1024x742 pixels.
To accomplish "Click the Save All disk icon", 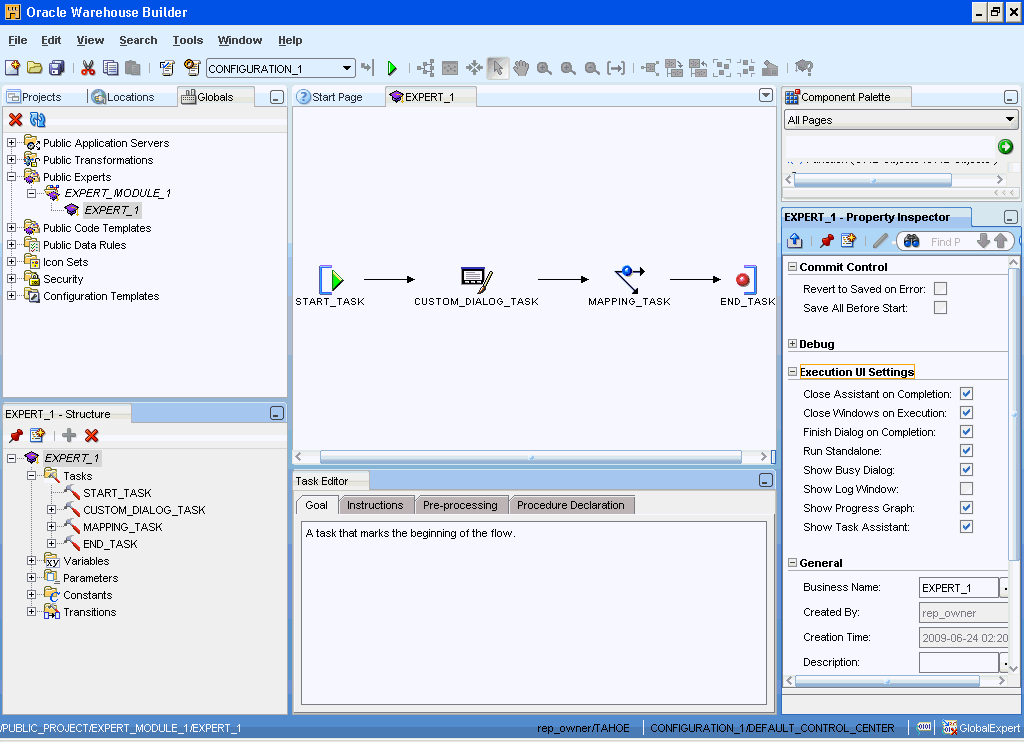I will tap(57, 68).
